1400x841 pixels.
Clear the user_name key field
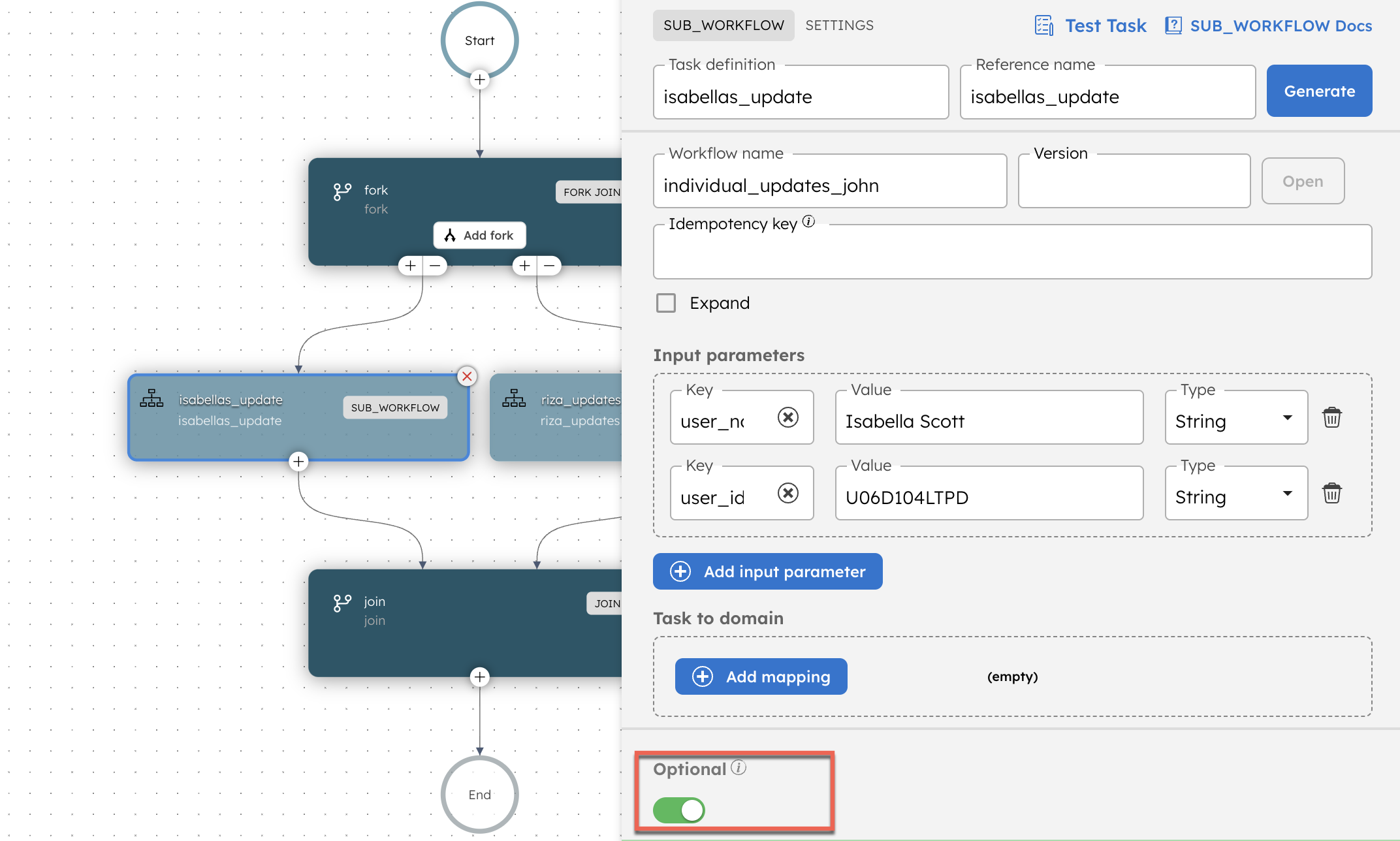click(x=788, y=417)
